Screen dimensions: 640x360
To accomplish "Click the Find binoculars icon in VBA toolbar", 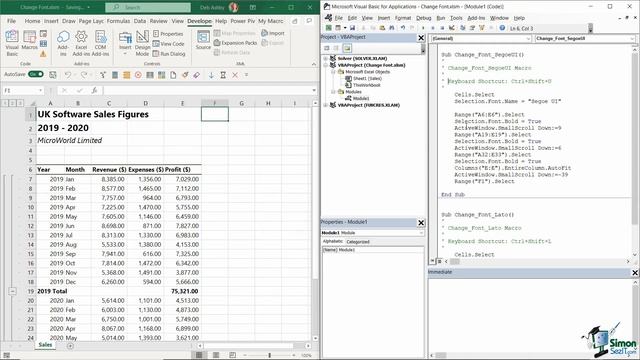I will click(x=391, y=28).
